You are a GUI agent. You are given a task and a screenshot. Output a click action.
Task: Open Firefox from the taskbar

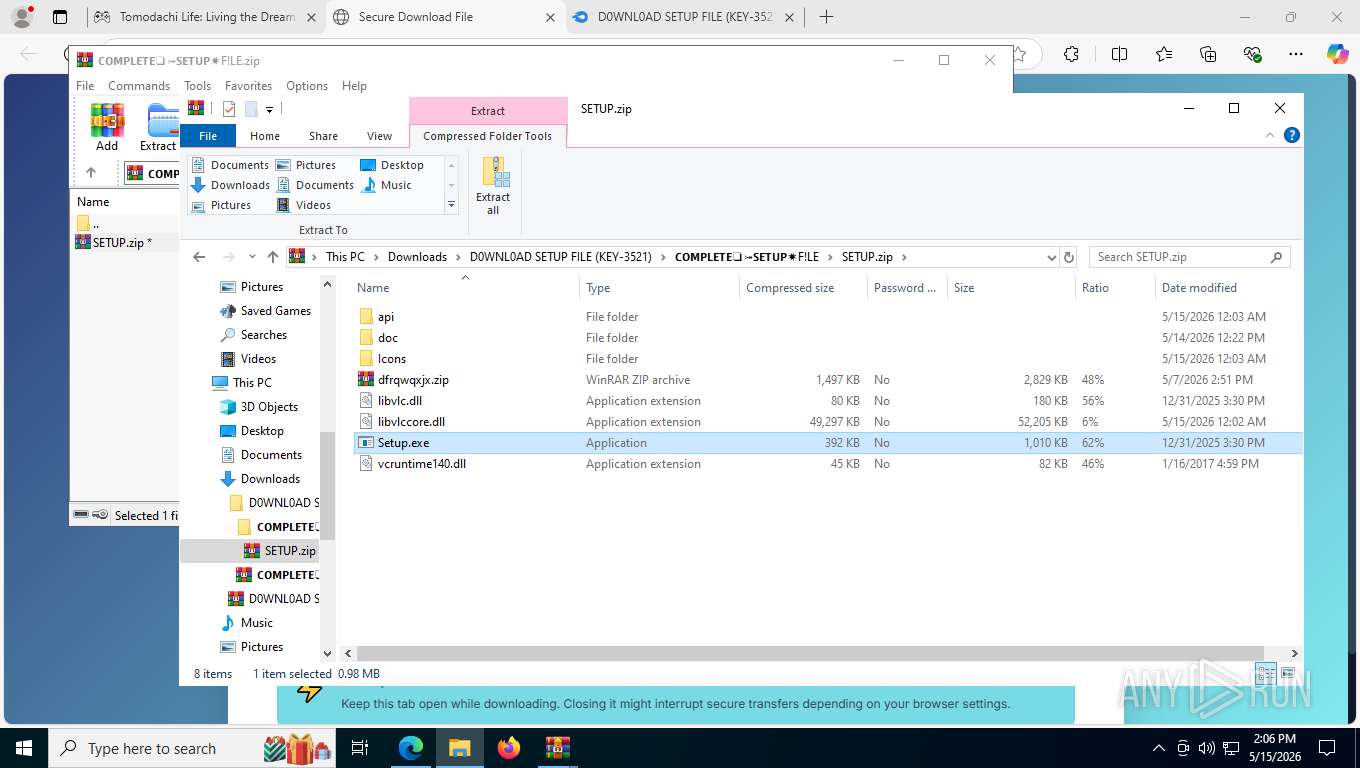click(509, 748)
